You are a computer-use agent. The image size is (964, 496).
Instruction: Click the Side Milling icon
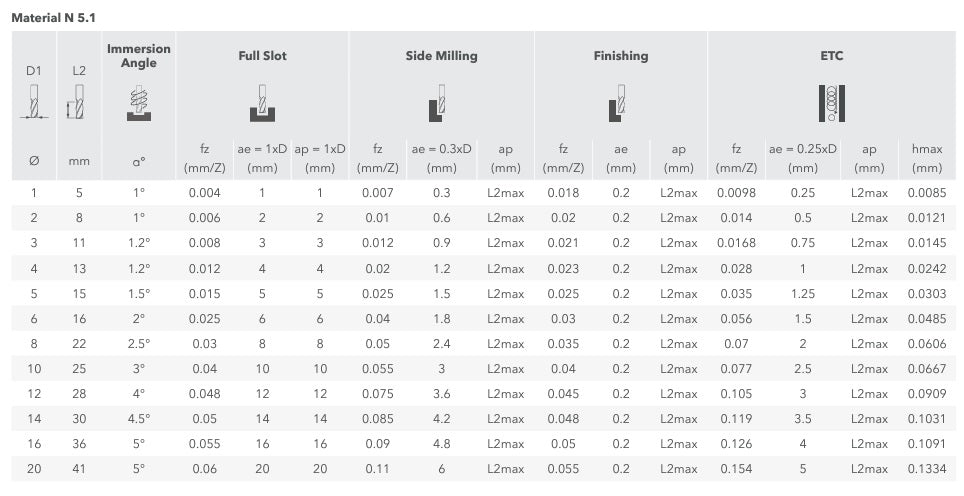(x=437, y=103)
